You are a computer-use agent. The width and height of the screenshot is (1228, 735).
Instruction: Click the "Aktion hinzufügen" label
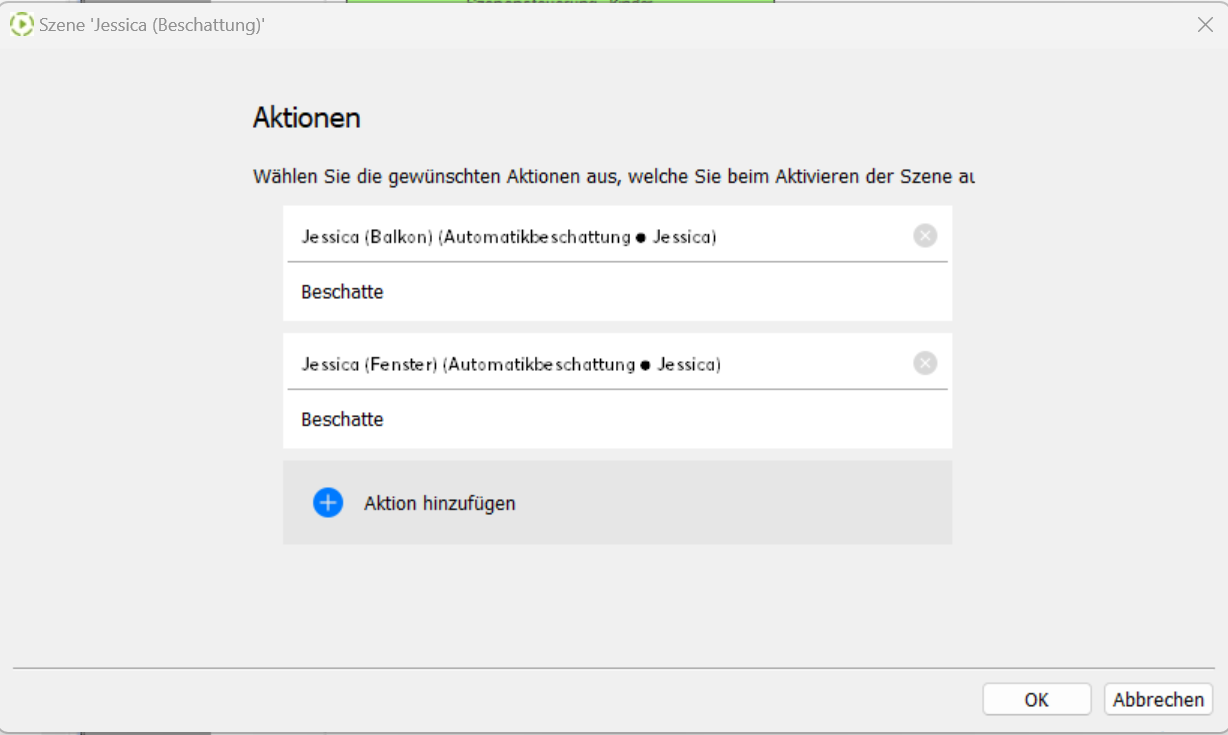coord(439,503)
